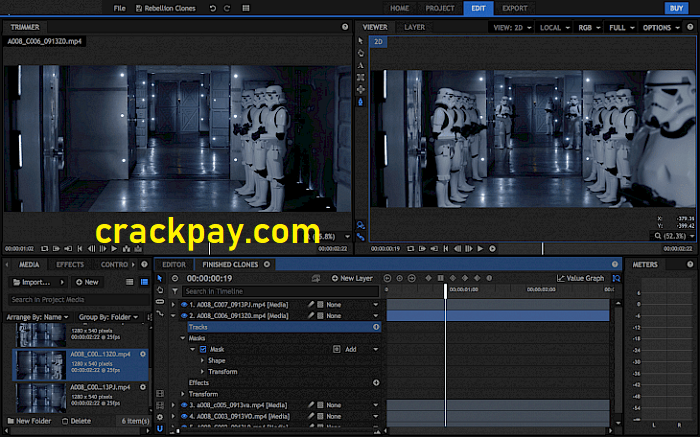700x437 pixels.
Task: Open VIEW: 2D dropdown
Action: tap(512, 27)
